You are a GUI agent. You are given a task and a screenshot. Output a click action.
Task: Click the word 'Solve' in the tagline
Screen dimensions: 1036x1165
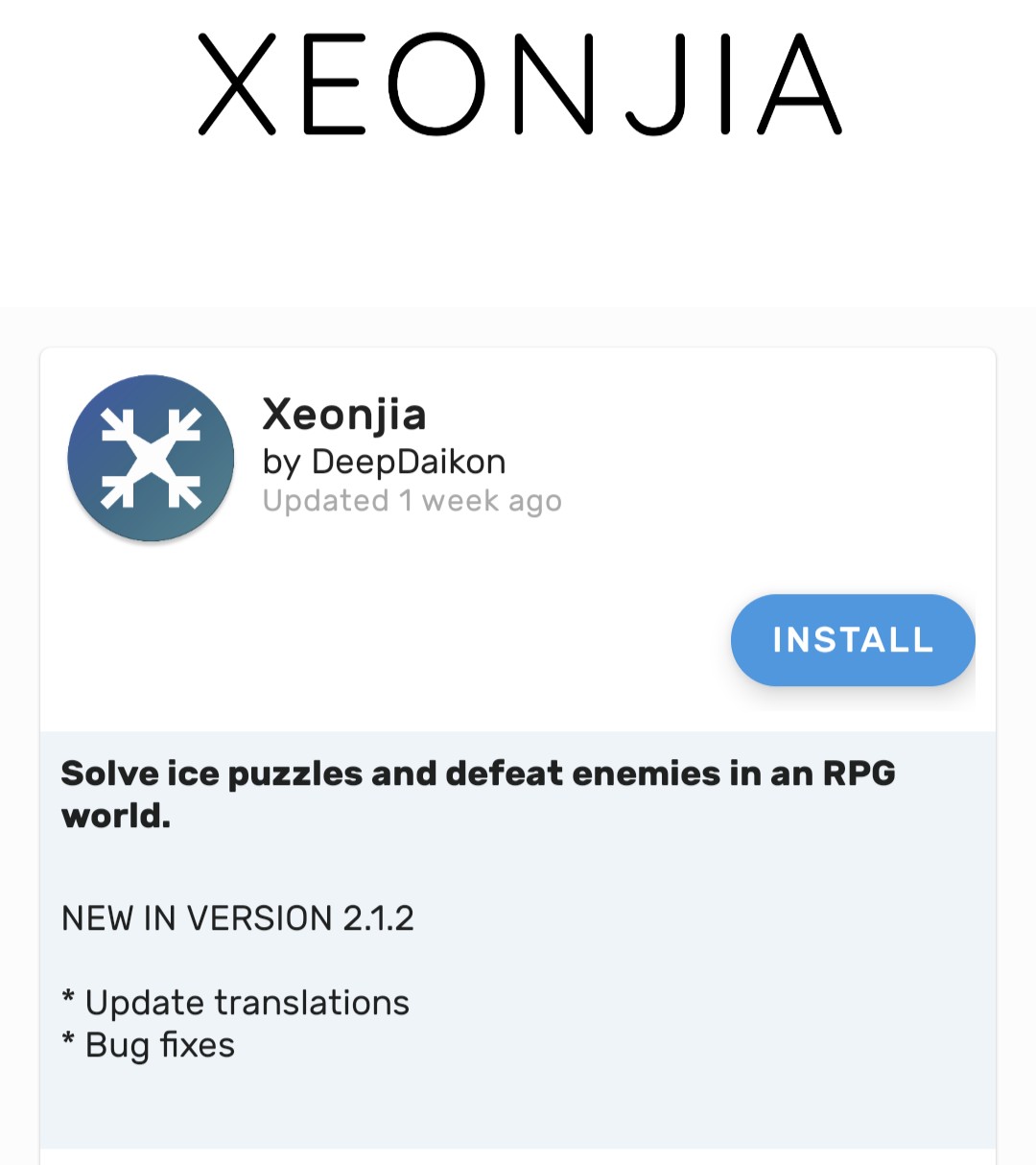[x=107, y=773]
